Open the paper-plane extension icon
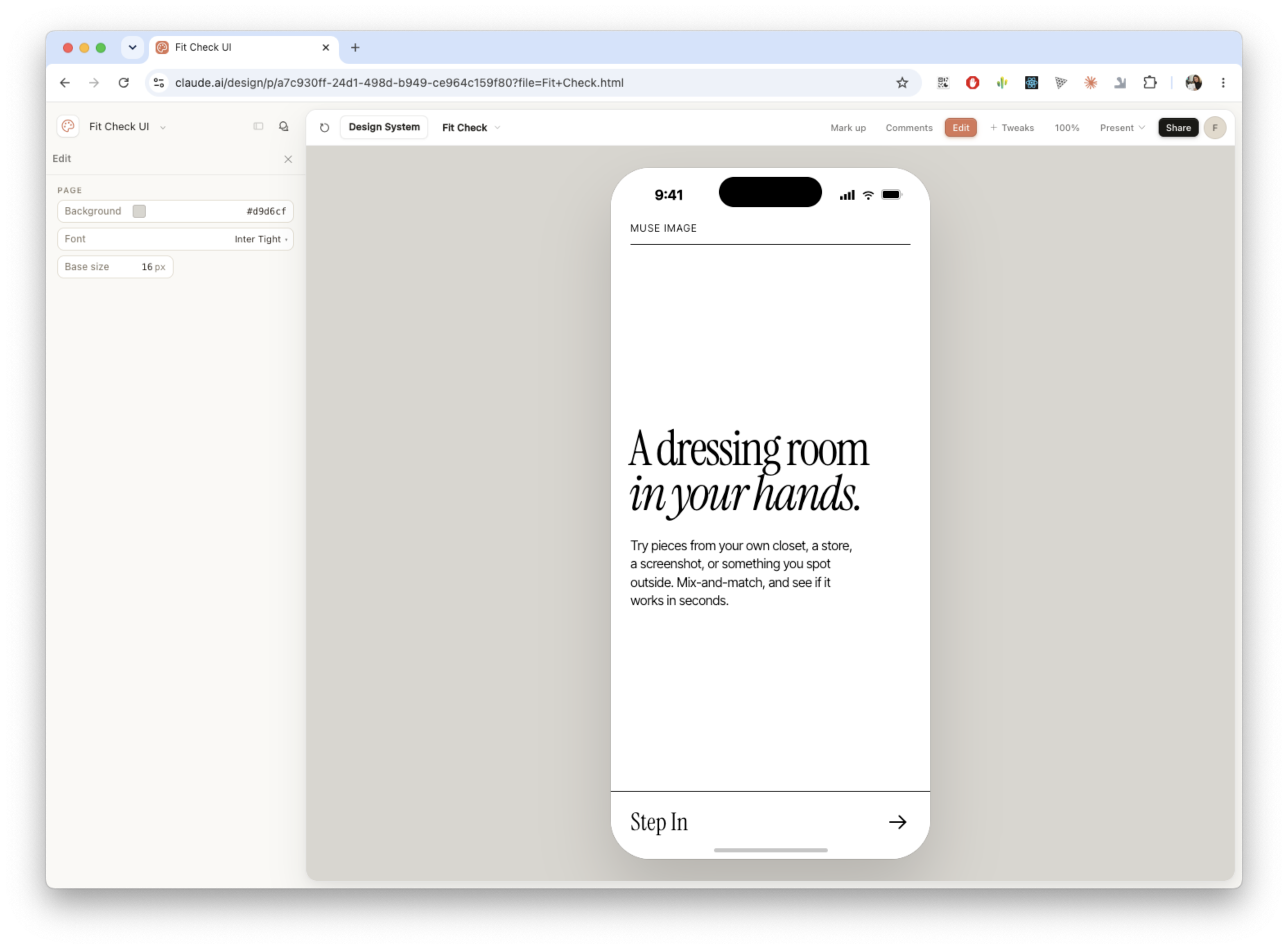Viewport: 1288px width, 949px height. (1061, 83)
